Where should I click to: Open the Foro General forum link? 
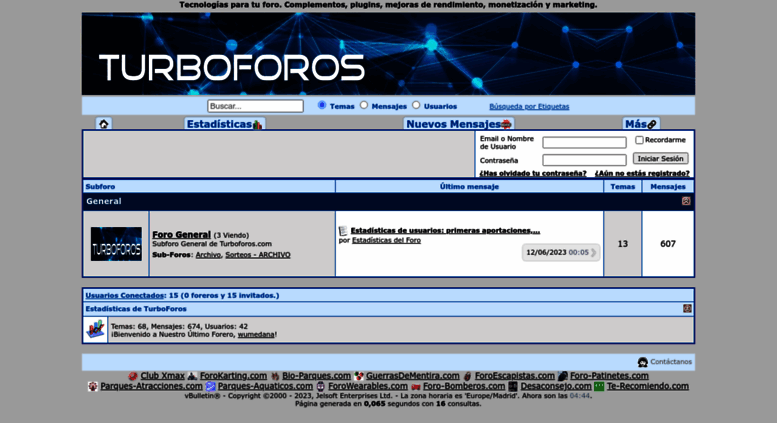point(181,235)
